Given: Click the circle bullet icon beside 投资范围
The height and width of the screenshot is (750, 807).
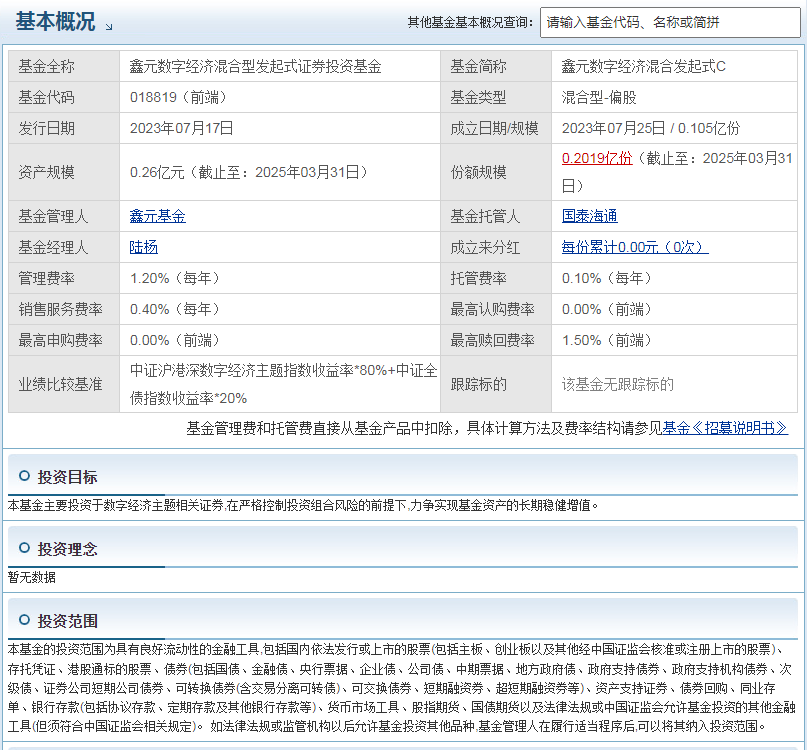Looking at the screenshot, I should pyautogui.click(x=24, y=620).
